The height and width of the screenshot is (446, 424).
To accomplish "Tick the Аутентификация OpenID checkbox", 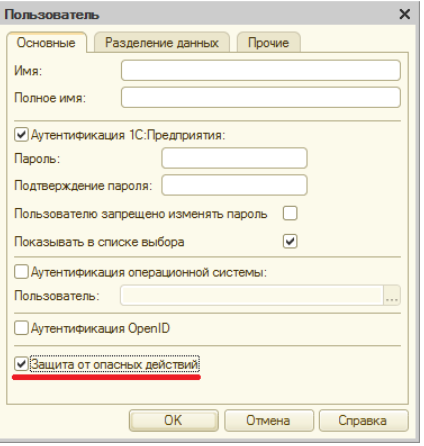I will 21,328.
